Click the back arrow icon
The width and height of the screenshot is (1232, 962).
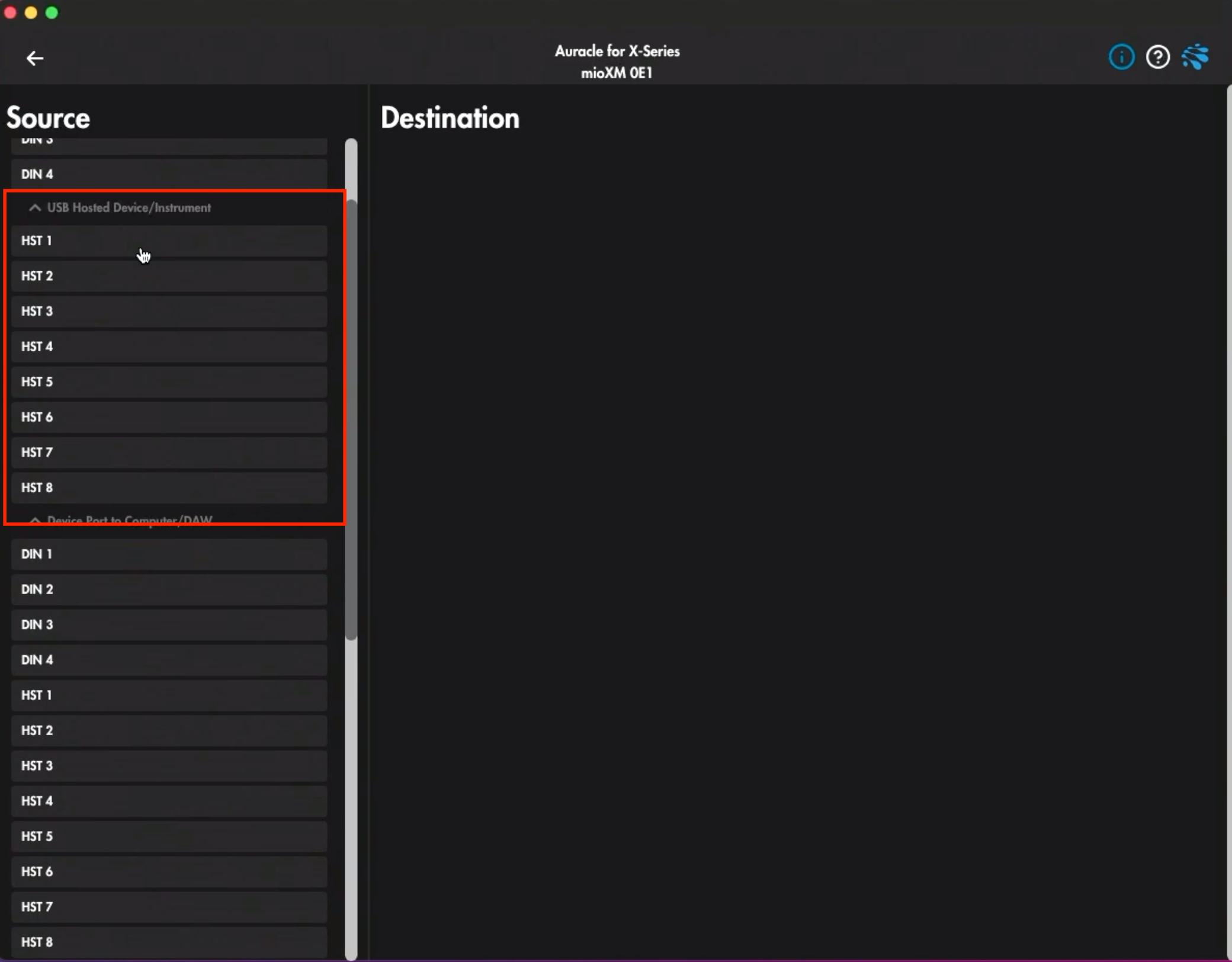click(x=34, y=57)
